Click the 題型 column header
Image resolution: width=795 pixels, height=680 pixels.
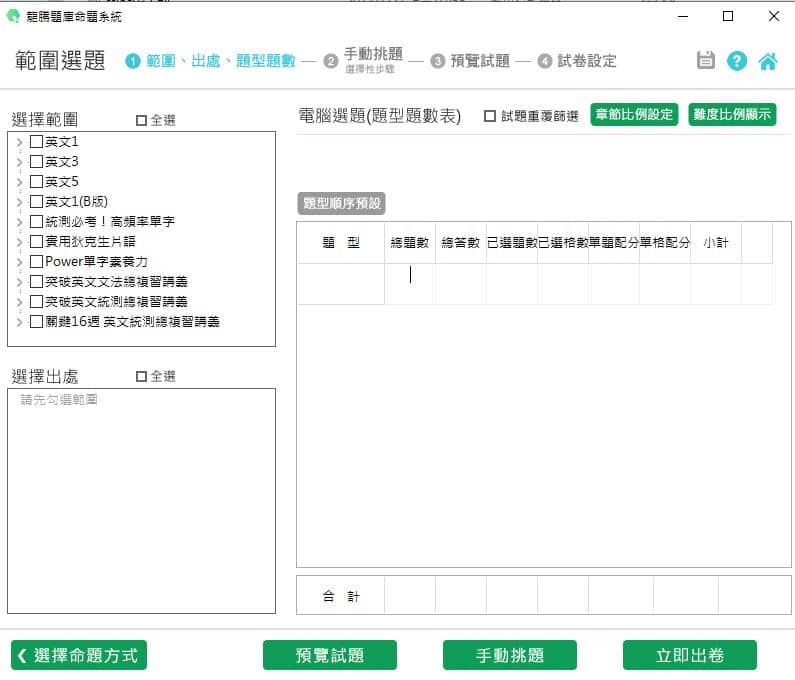coord(341,243)
